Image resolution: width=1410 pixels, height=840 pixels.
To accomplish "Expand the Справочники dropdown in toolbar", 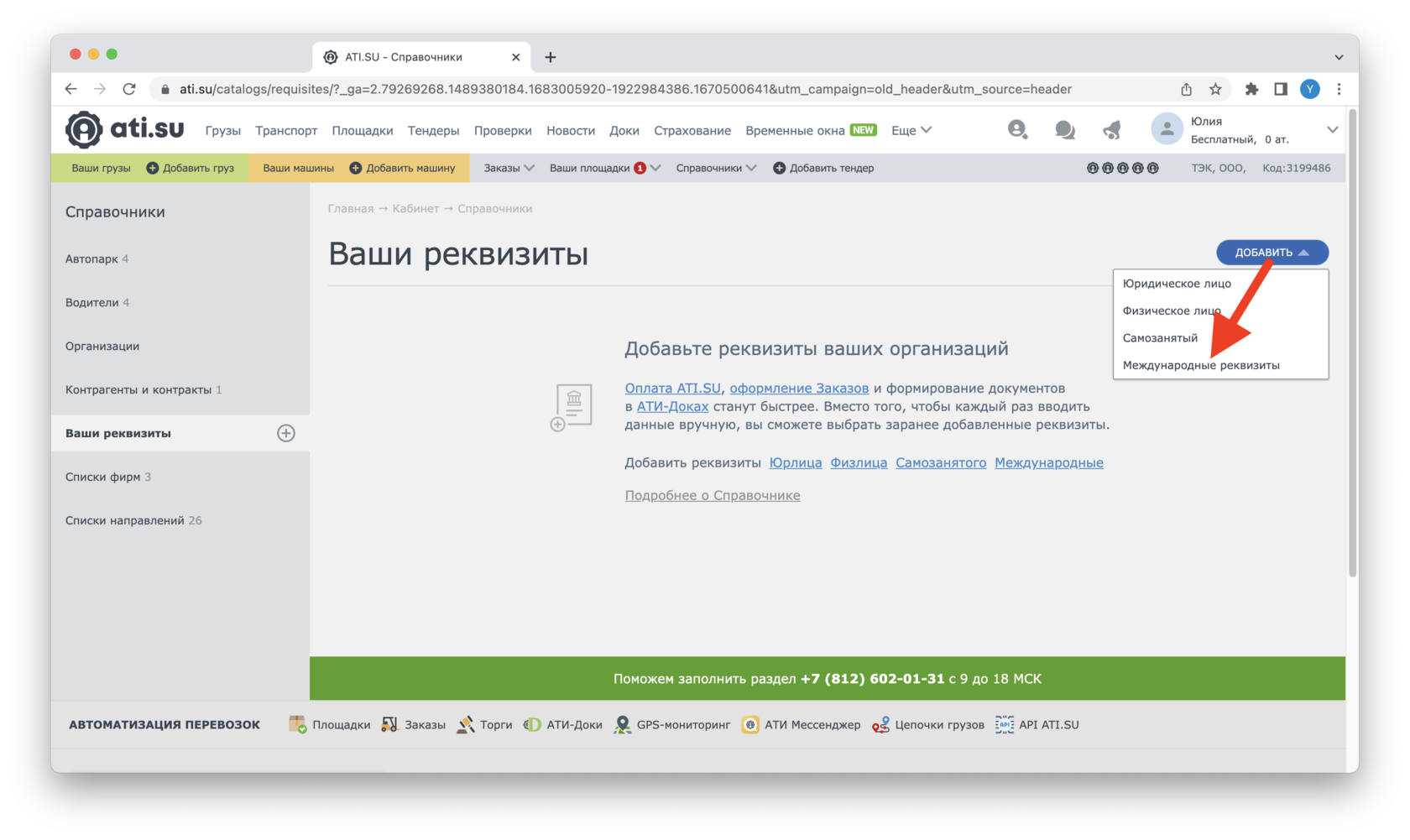I will (x=716, y=168).
